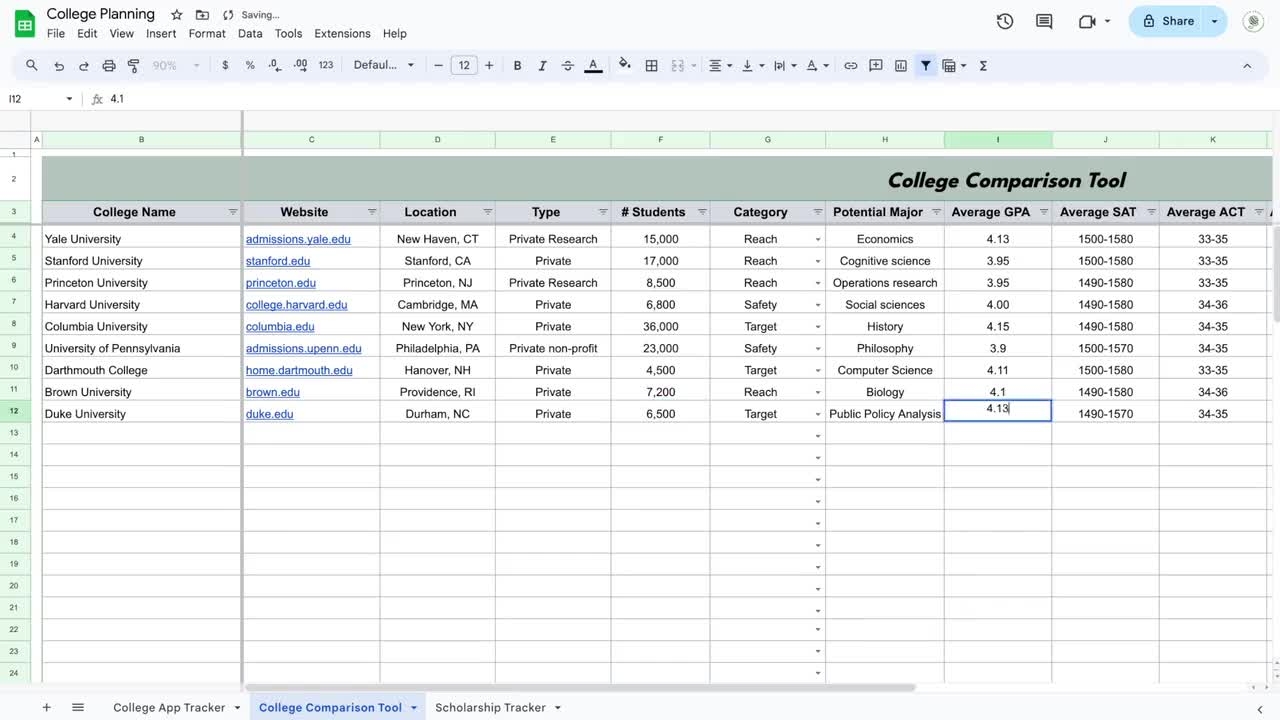
Task: Click the Share button
Action: pyautogui.click(x=1177, y=20)
